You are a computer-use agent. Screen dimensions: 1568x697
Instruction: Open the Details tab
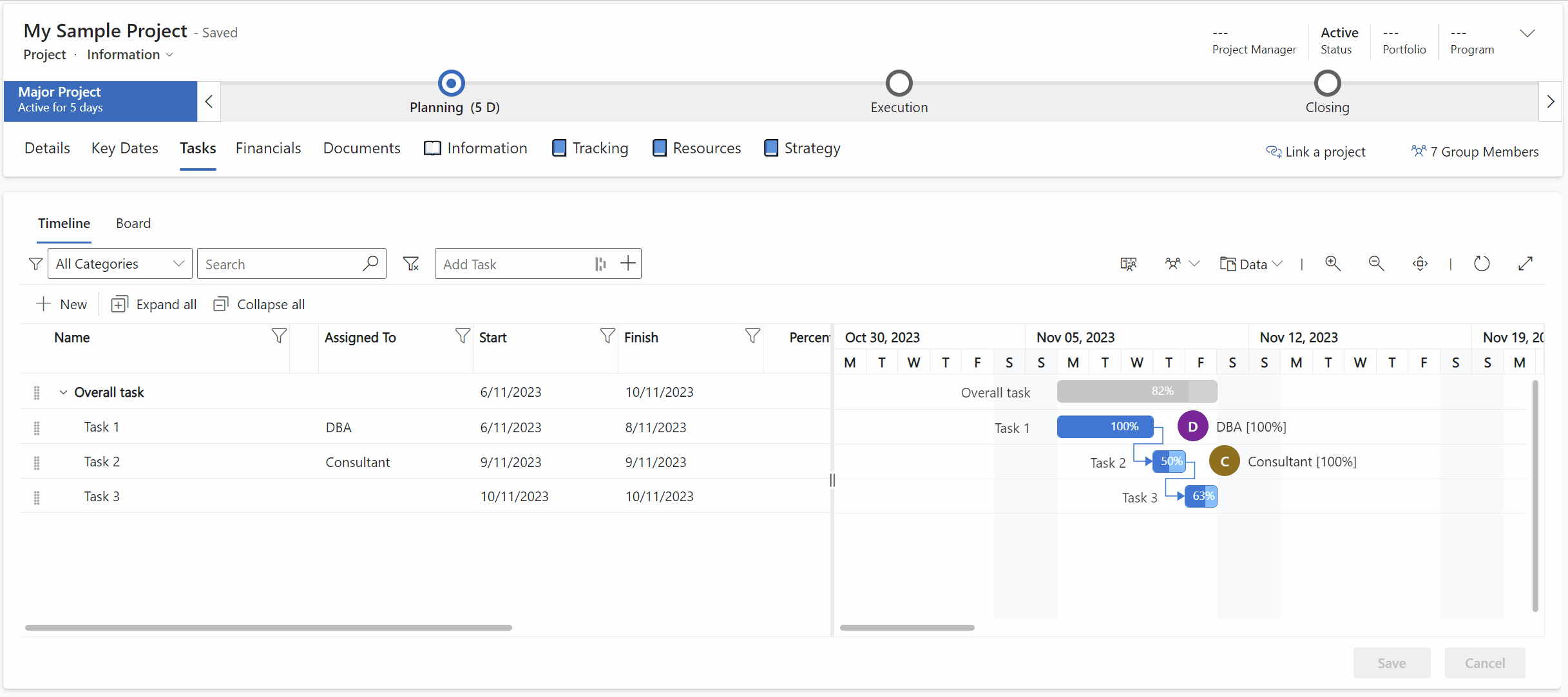[x=47, y=148]
